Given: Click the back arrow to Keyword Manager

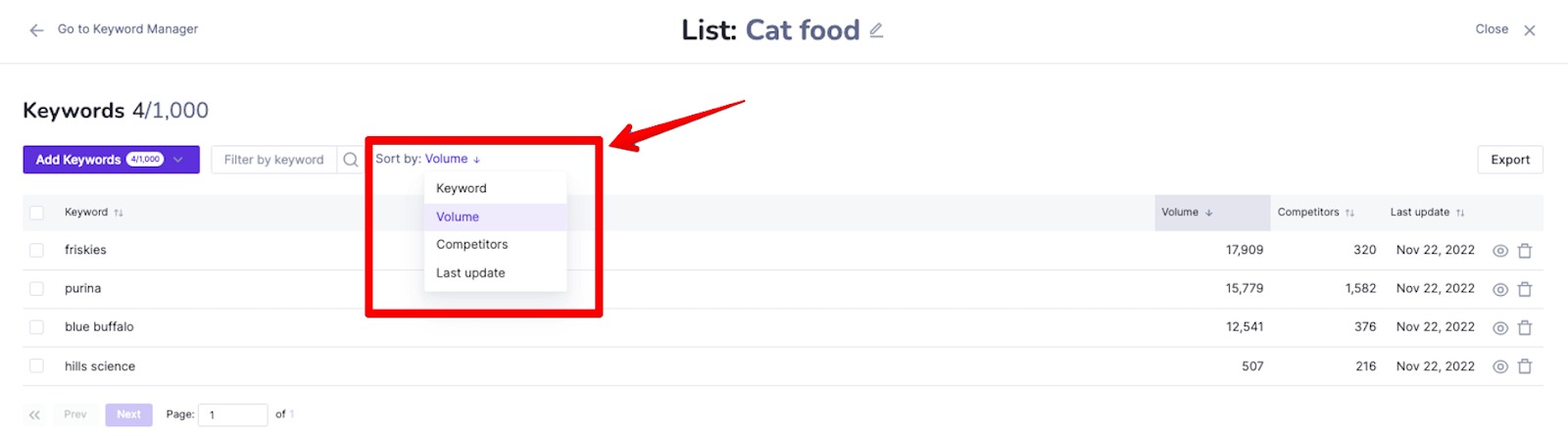Looking at the screenshot, I should tap(36, 30).
